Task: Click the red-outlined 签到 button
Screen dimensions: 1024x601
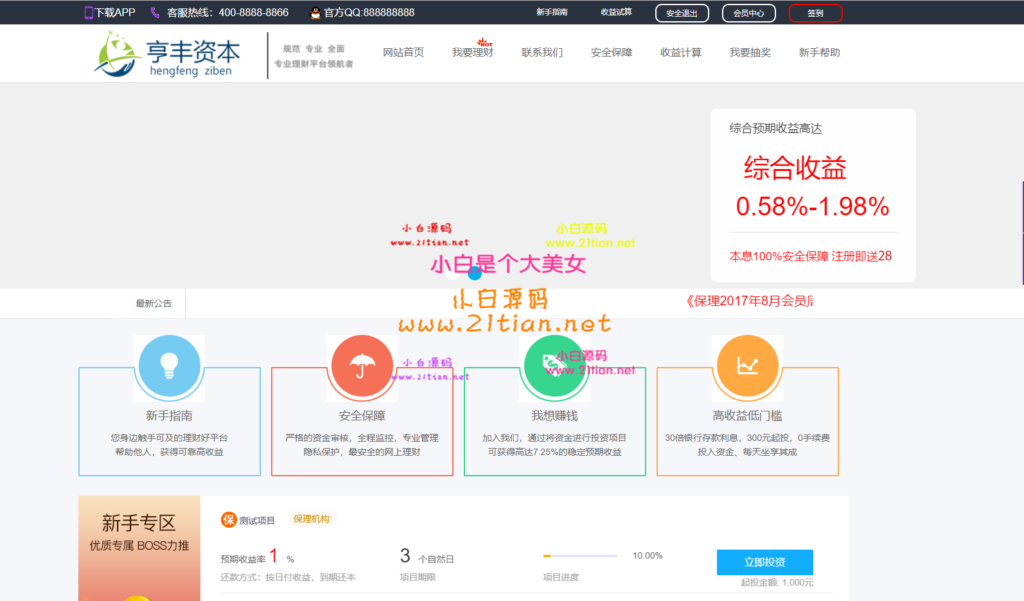Action: (x=815, y=13)
